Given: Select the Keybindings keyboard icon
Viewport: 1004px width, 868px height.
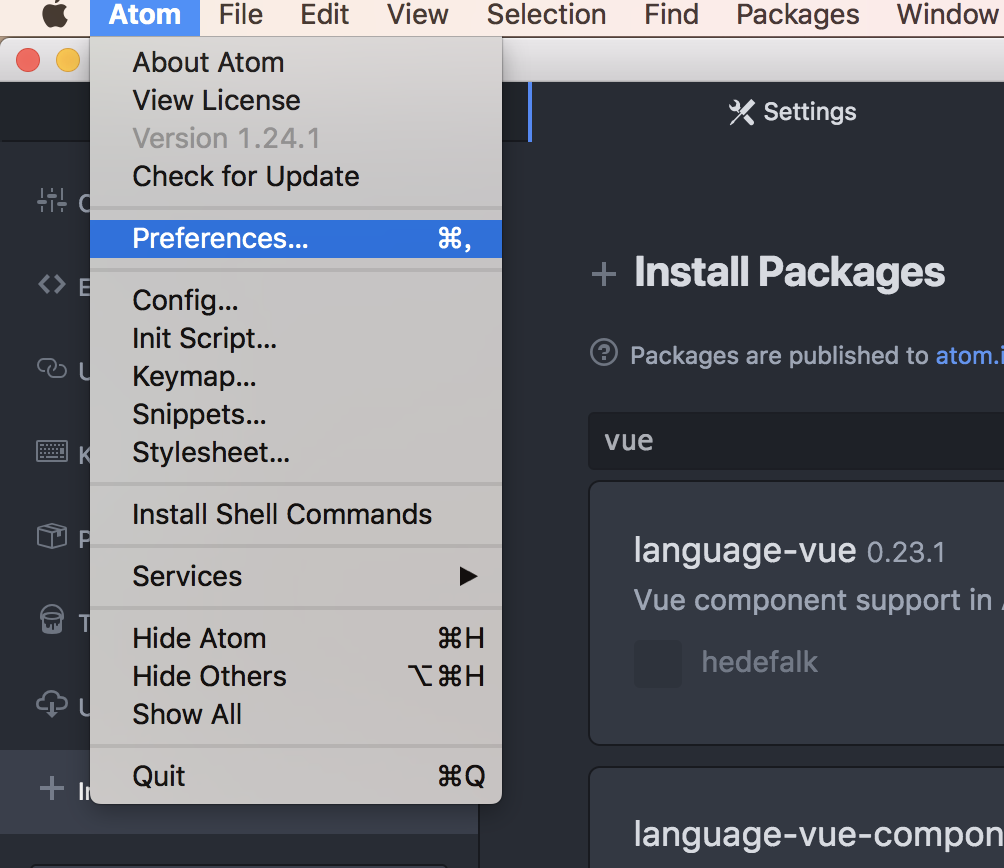Looking at the screenshot, I should tap(52, 452).
